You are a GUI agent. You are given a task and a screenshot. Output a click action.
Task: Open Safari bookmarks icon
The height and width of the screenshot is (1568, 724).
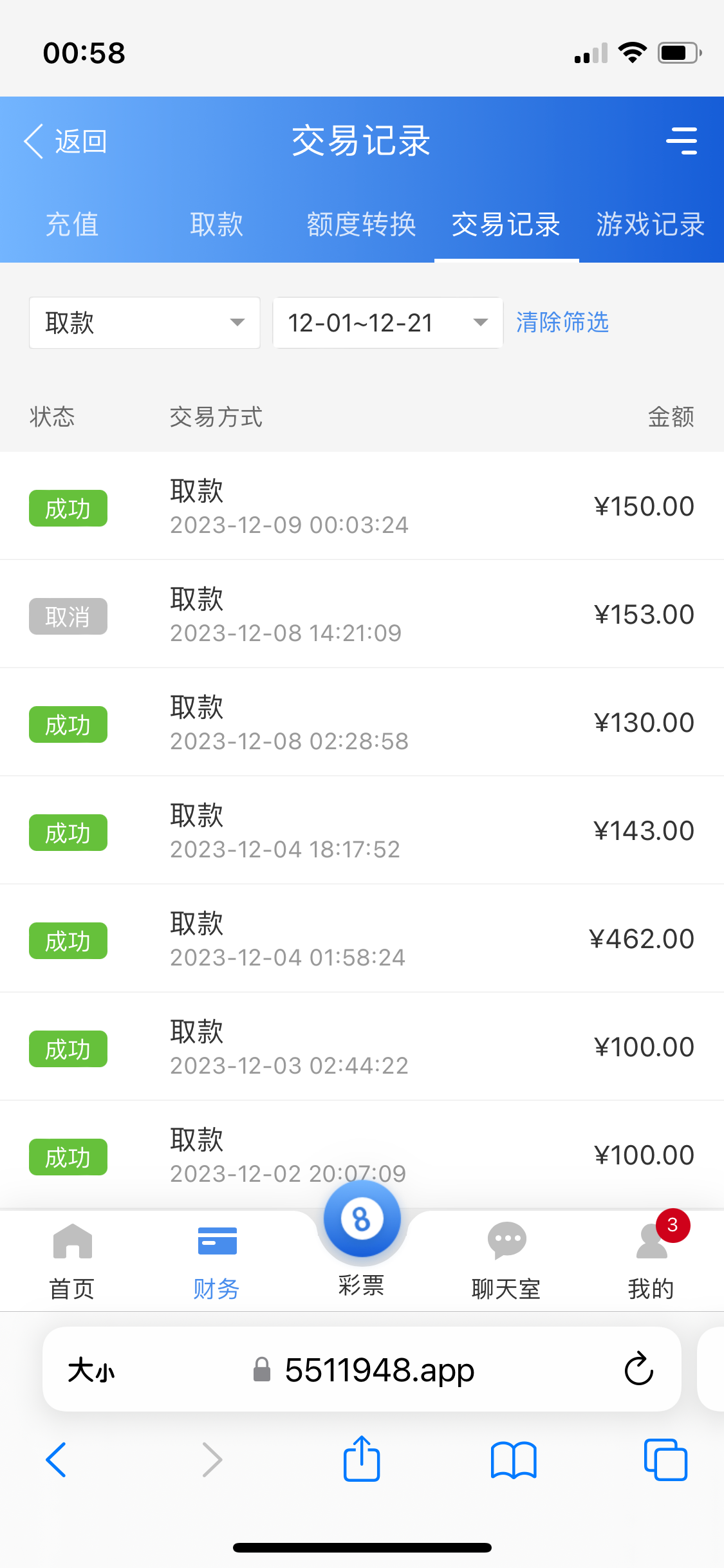[x=513, y=1459]
